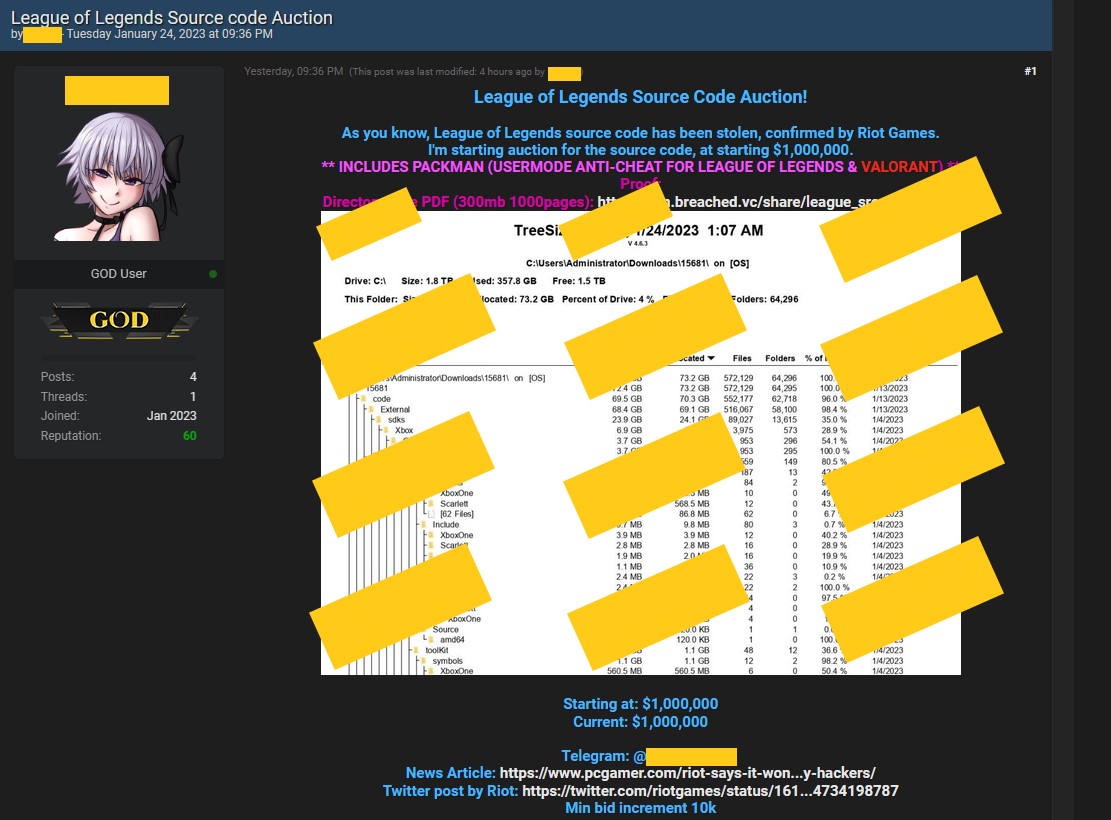Click the gold GOD rank badge

(119, 320)
